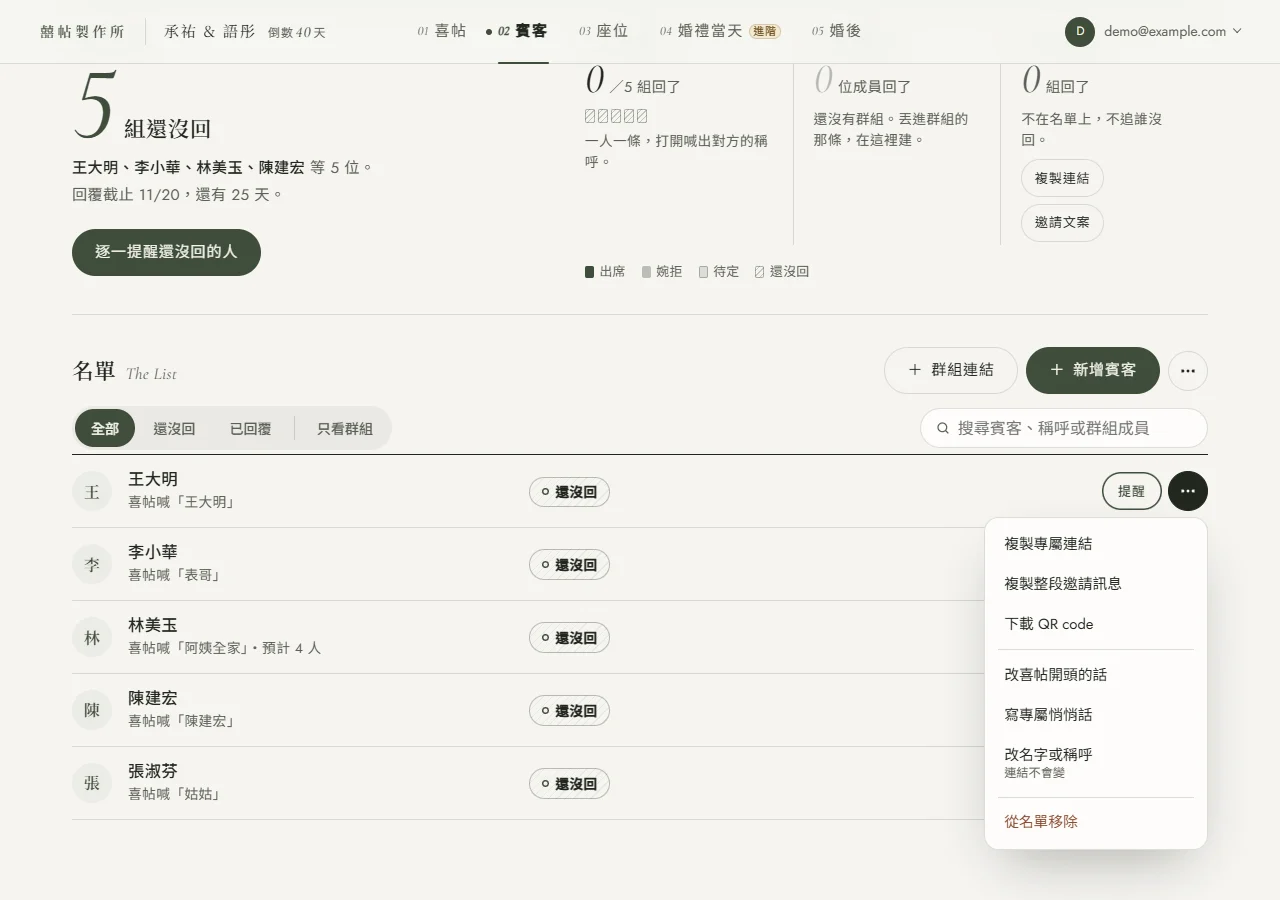Filter the list by 已回覆
Viewport: 1280px width, 900px height.
coord(250,428)
